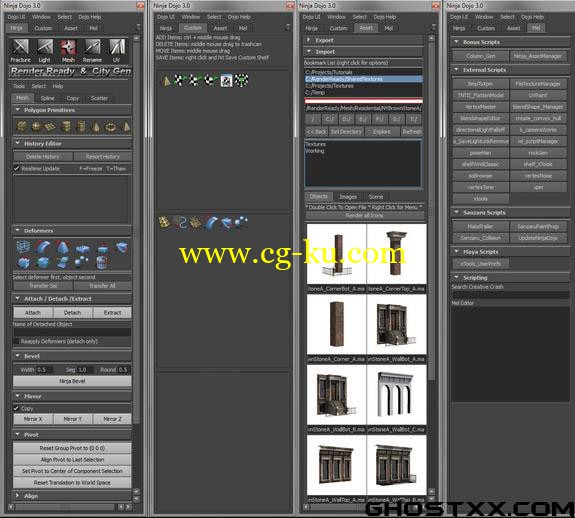
Task: Open the Rename tool icon
Action: [x=92, y=47]
